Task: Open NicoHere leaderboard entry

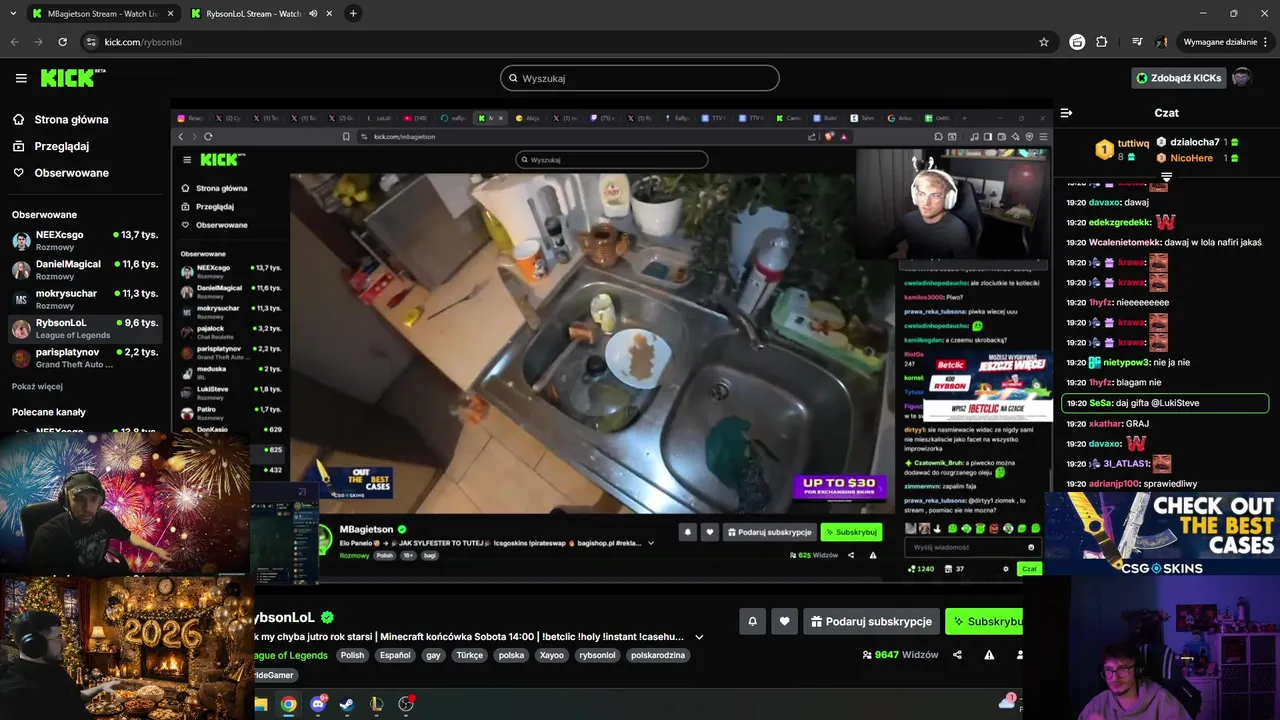Action: point(1197,158)
